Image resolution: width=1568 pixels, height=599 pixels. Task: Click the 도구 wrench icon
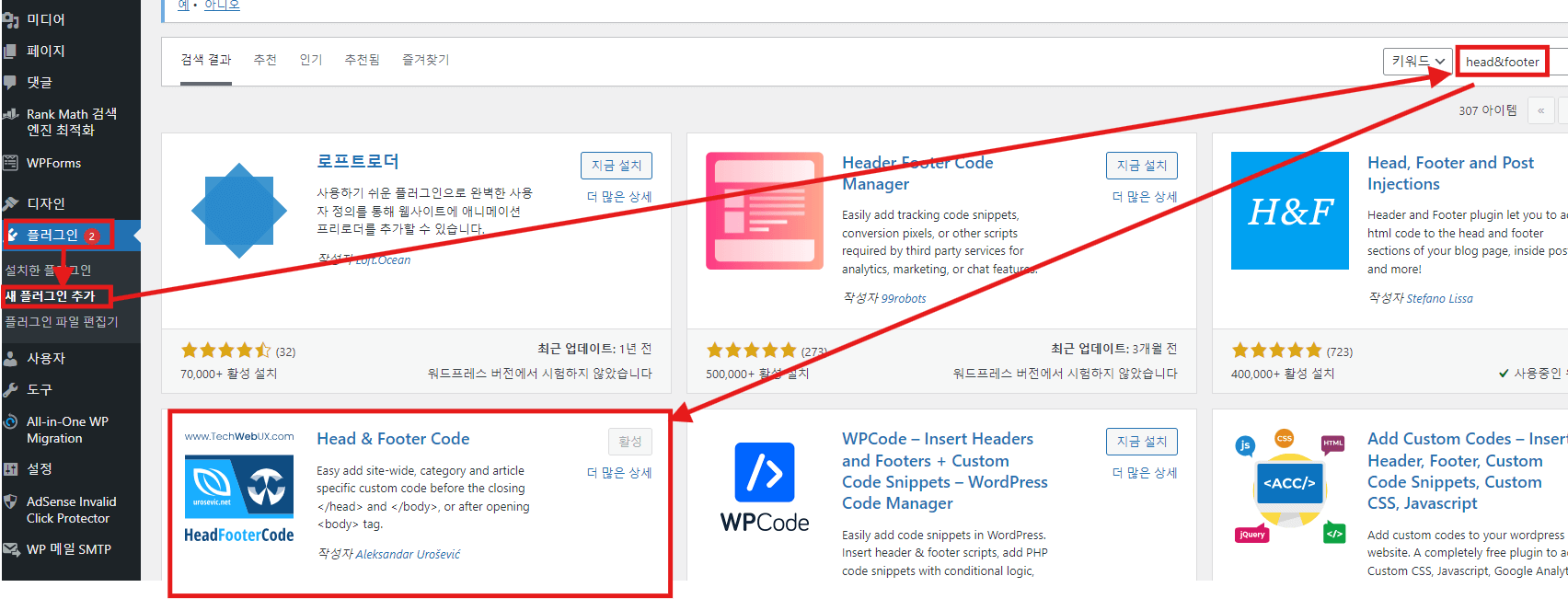pos(11,389)
